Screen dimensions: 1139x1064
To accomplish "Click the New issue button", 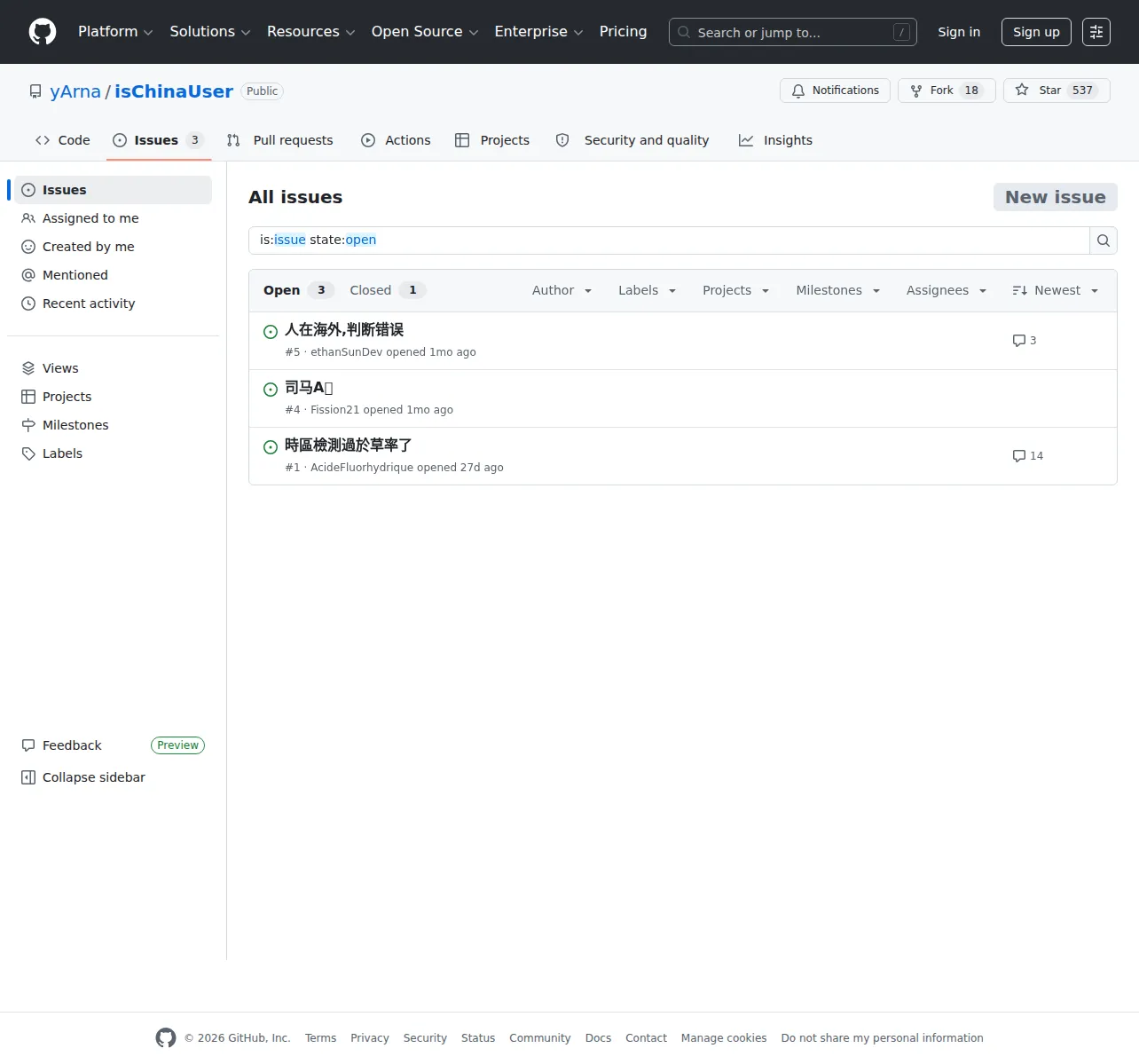I will 1056,197.
